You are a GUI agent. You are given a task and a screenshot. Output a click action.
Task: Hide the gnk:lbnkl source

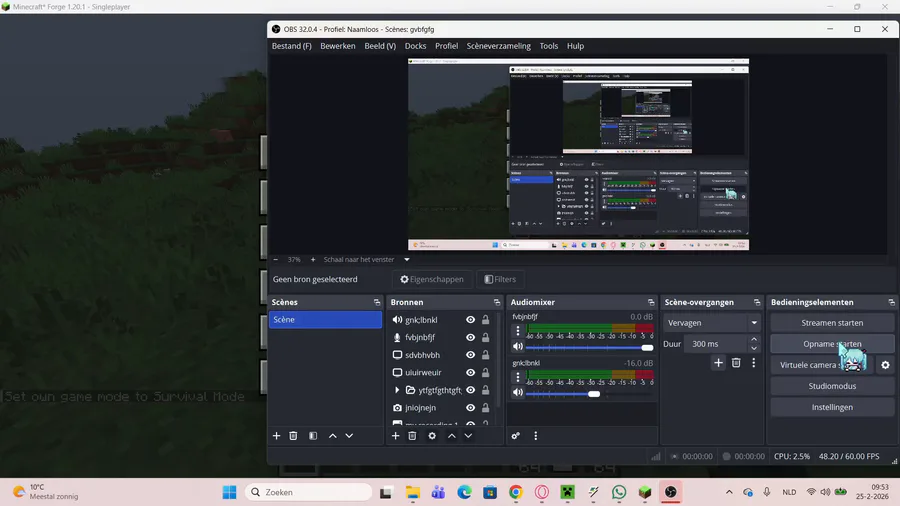(x=471, y=320)
